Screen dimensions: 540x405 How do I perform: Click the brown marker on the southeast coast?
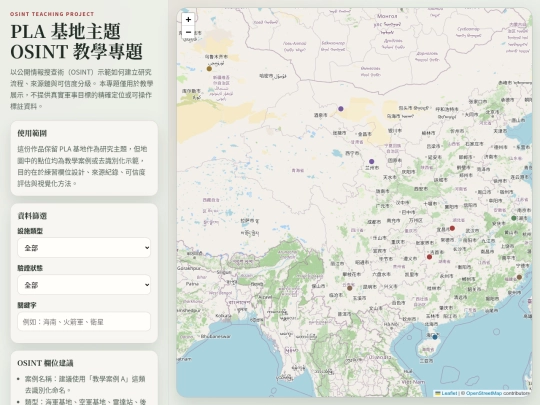point(519,277)
